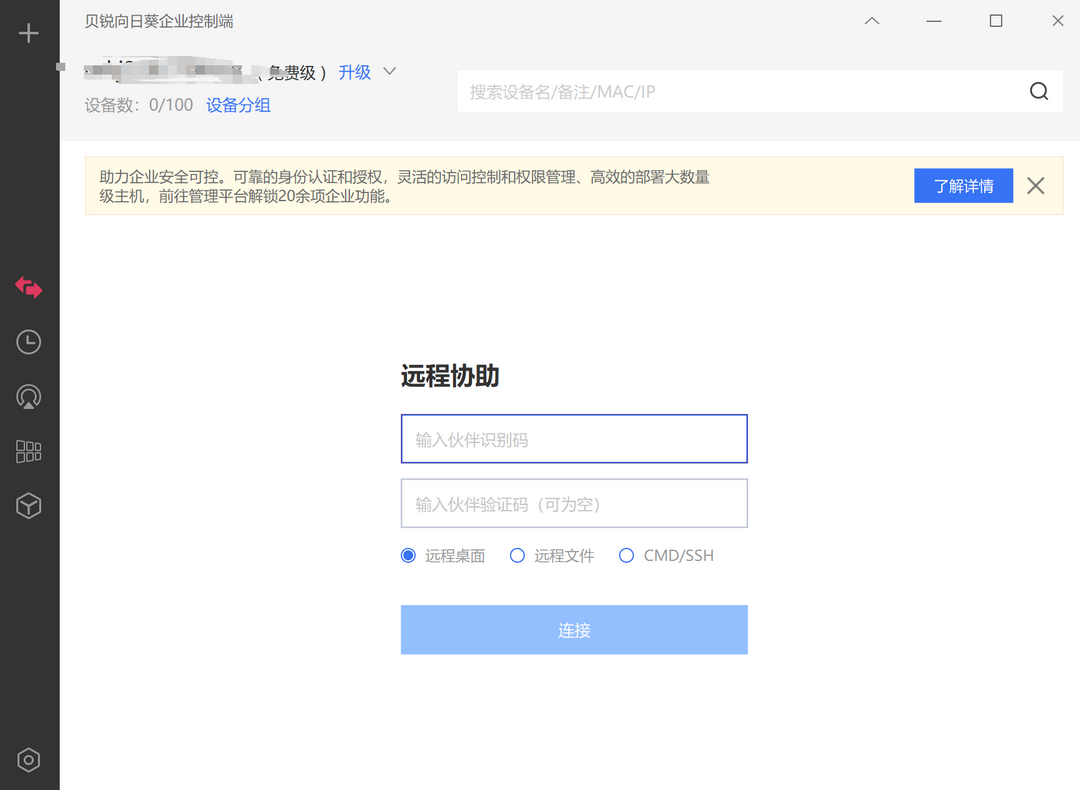Click the plus icon to add device

28,31
